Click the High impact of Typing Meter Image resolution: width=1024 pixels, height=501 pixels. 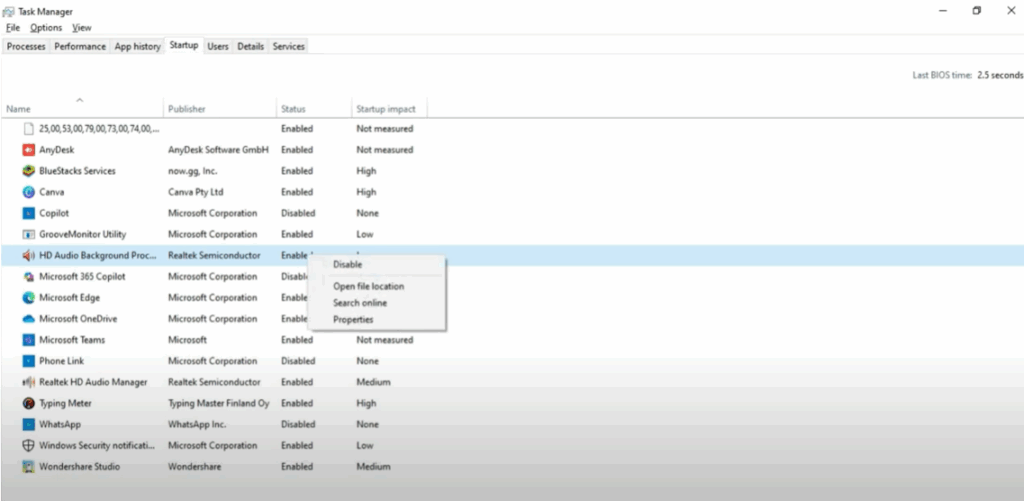coord(366,403)
